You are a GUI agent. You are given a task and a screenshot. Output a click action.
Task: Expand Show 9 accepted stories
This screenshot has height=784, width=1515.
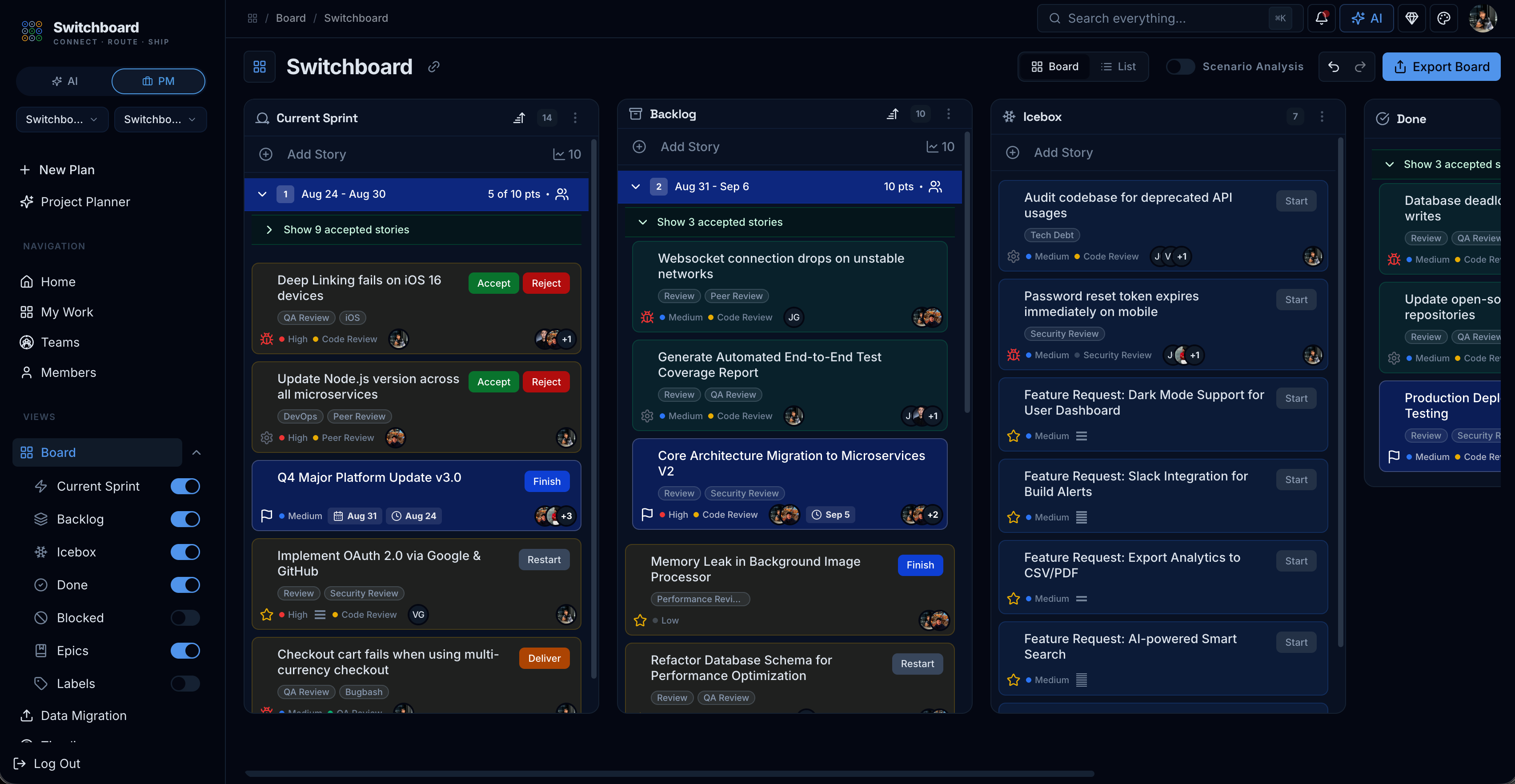[417, 230]
